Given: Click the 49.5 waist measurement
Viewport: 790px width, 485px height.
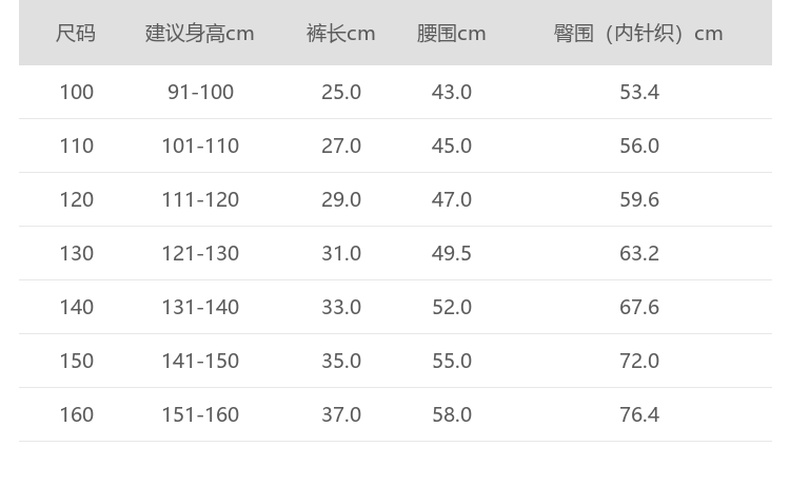Looking at the screenshot, I should point(451,254).
